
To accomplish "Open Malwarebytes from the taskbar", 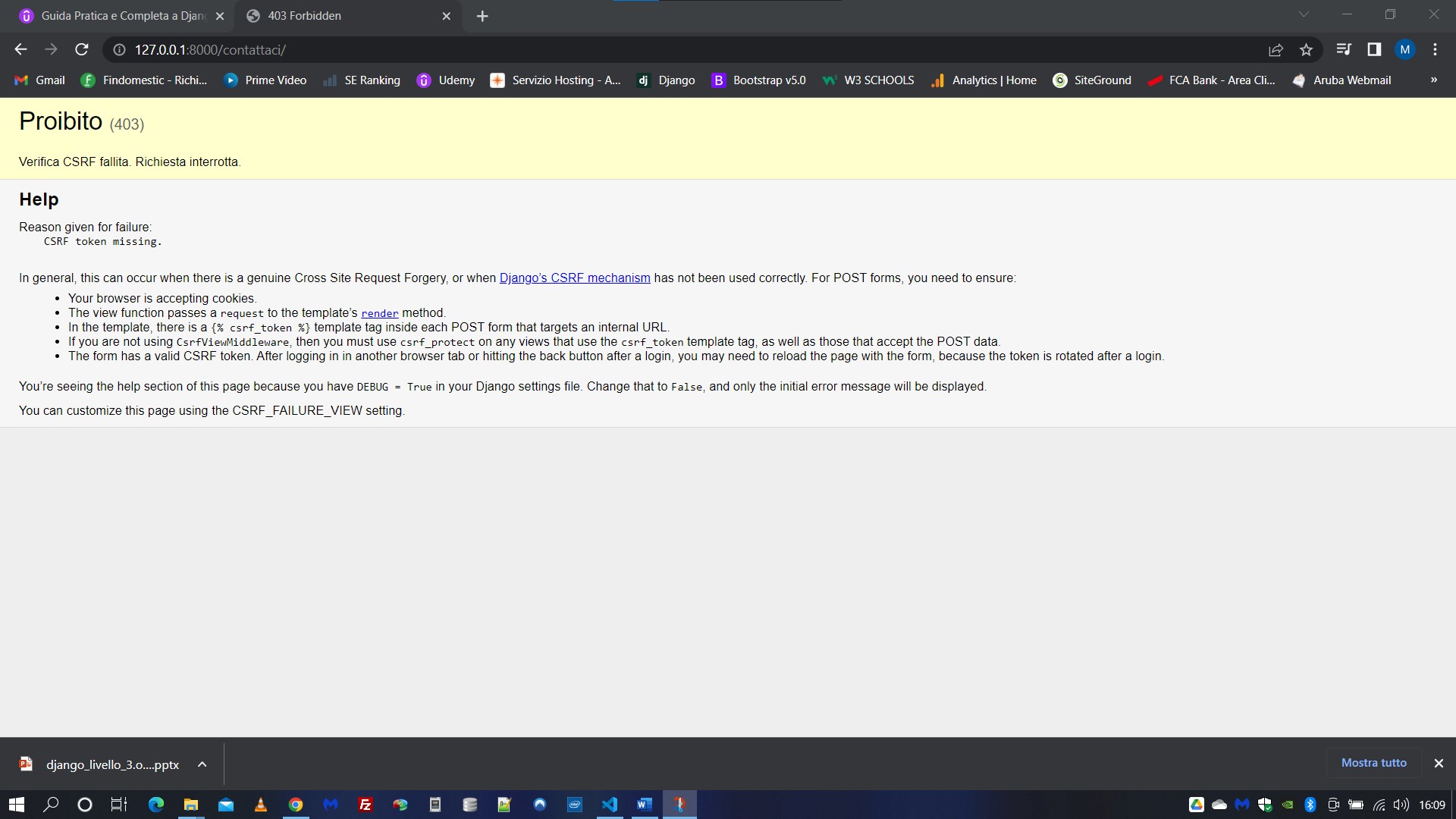I will [331, 805].
